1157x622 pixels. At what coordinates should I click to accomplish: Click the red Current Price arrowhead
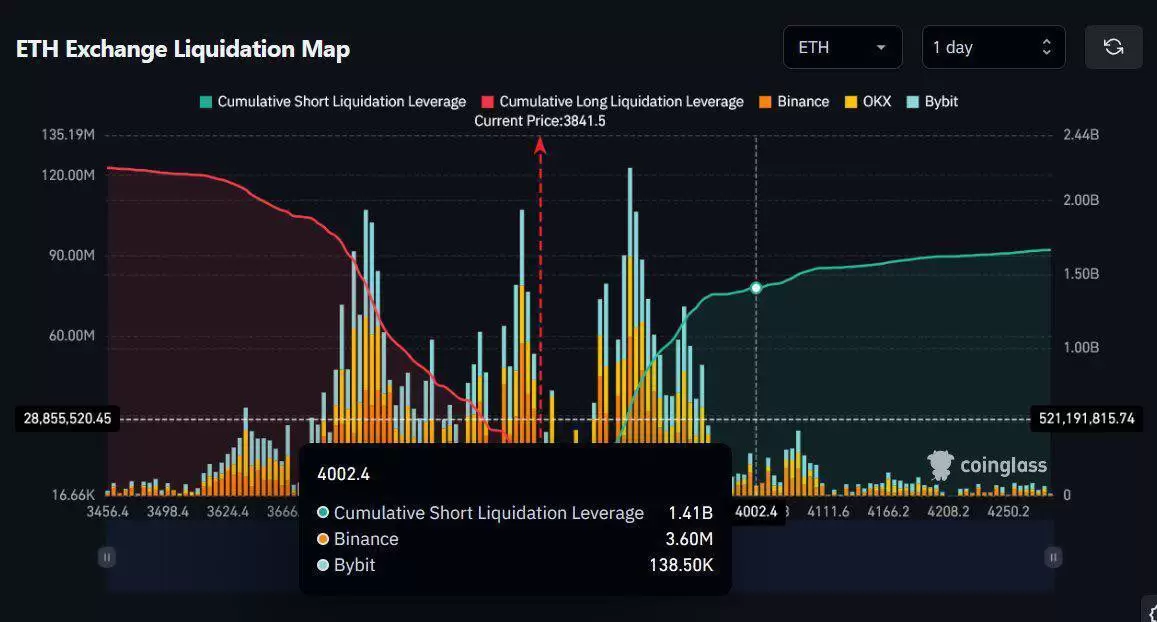click(540, 145)
